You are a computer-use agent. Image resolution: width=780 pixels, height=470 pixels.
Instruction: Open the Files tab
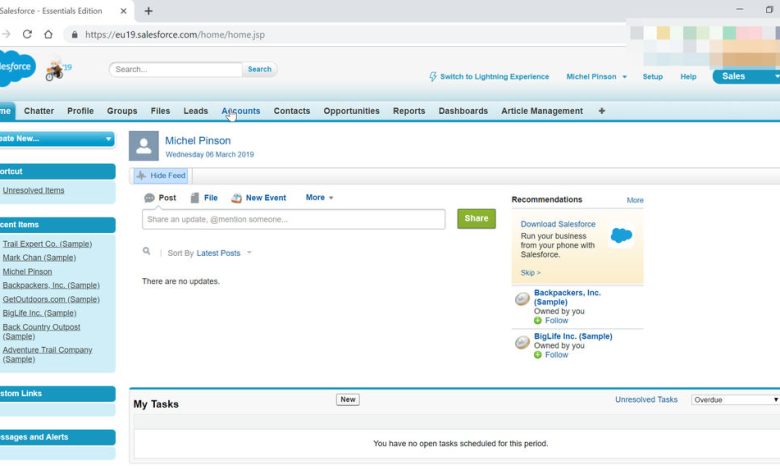[160, 111]
